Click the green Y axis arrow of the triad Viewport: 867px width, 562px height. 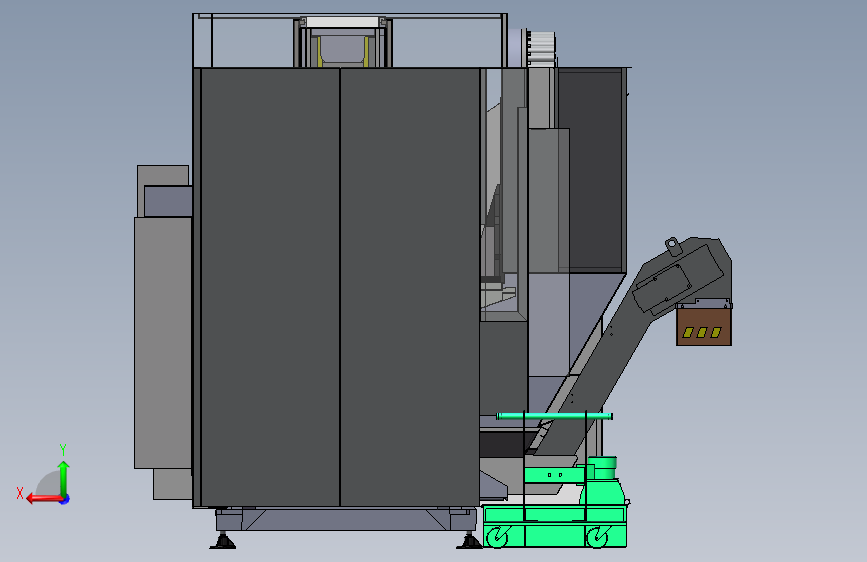[64, 477]
